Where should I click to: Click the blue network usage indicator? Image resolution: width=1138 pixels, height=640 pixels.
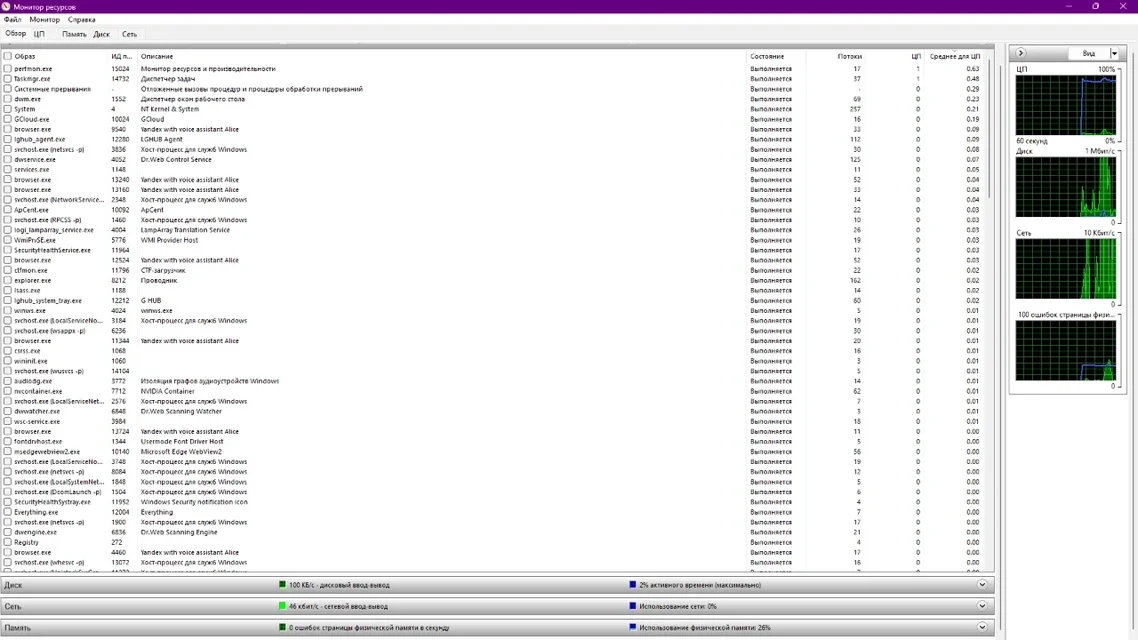point(632,605)
